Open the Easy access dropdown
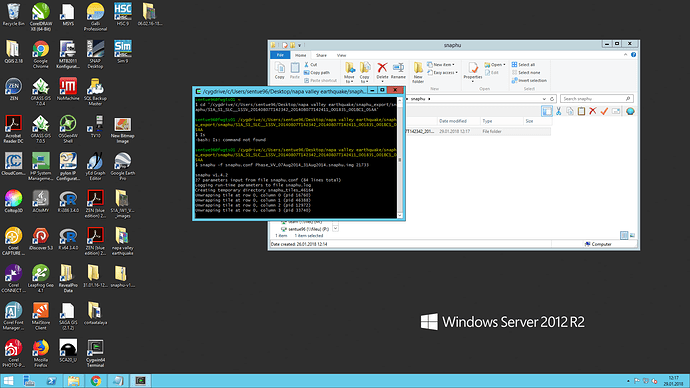The width and height of the screenshot is (690, 388). click(x=443, y=73)
